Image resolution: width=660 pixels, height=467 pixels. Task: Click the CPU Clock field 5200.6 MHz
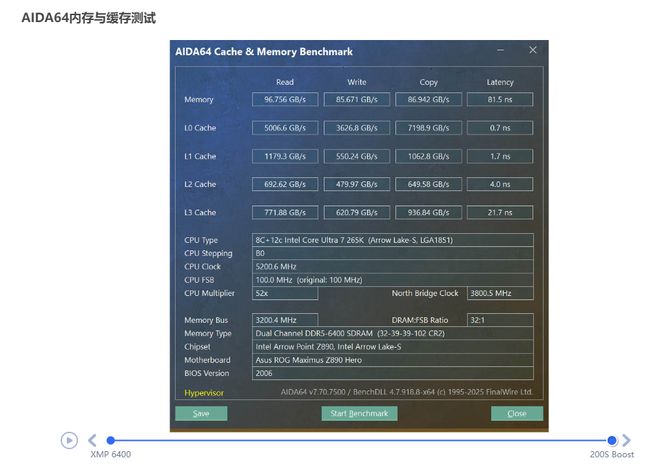coord(393,267)
